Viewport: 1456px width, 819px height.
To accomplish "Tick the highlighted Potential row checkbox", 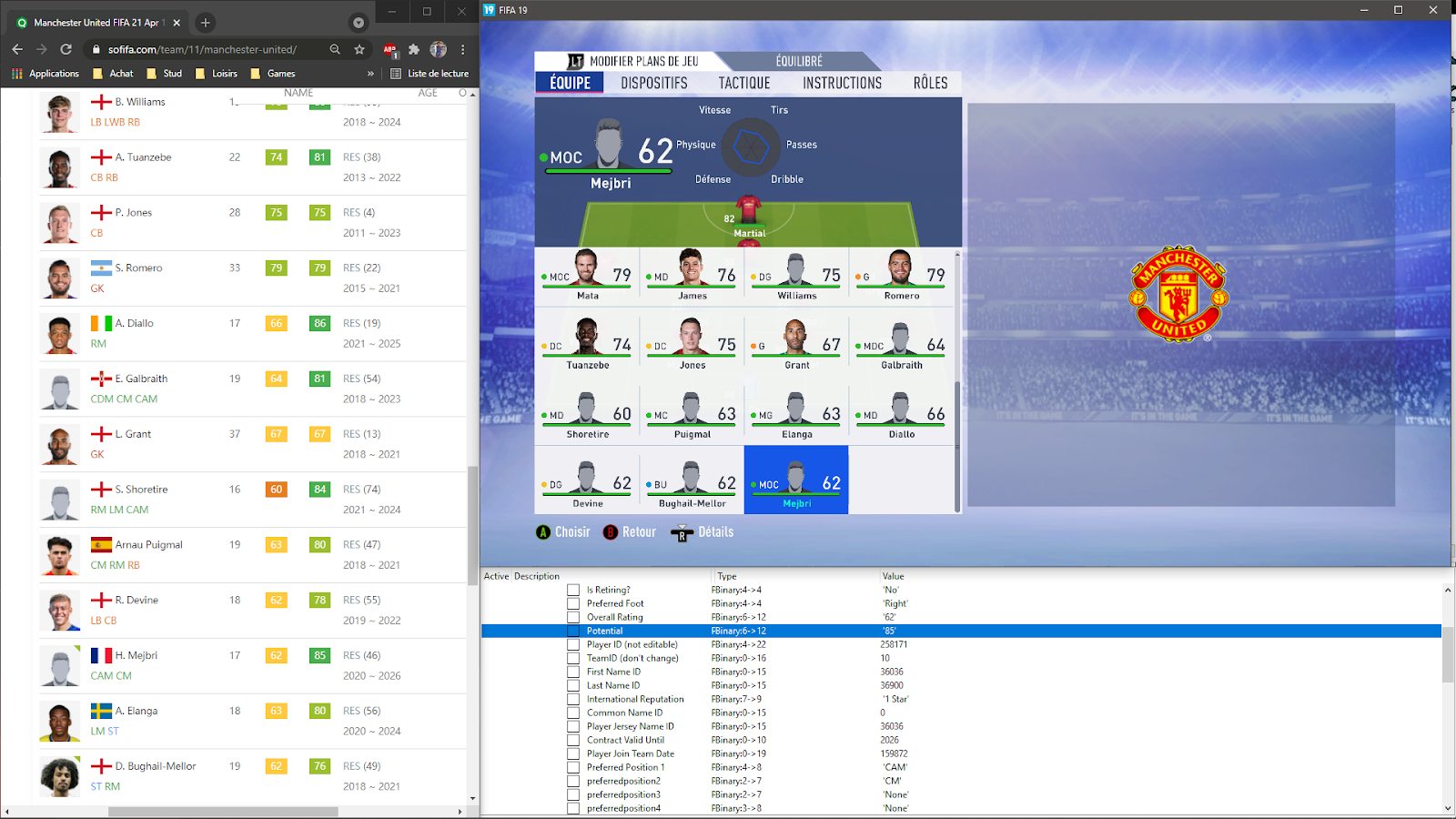I will 573,631.
